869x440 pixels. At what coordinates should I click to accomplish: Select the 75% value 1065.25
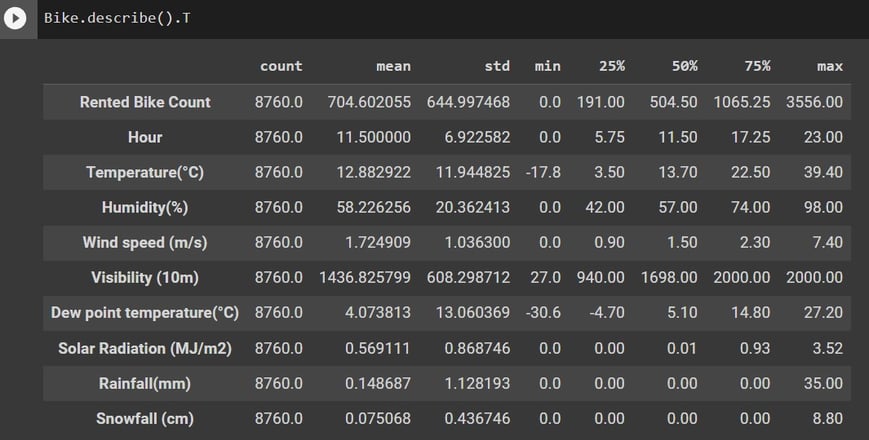pyautogui.click(x=742, y=102)
